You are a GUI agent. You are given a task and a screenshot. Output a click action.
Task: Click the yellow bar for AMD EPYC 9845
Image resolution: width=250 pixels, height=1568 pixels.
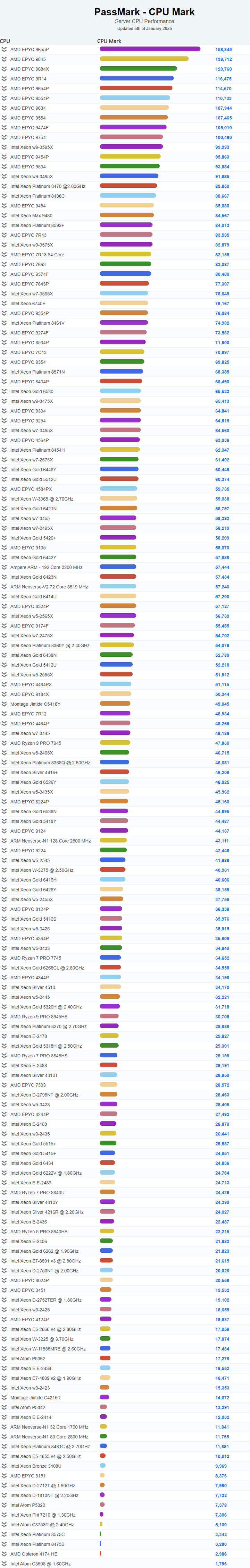point(144,59)
